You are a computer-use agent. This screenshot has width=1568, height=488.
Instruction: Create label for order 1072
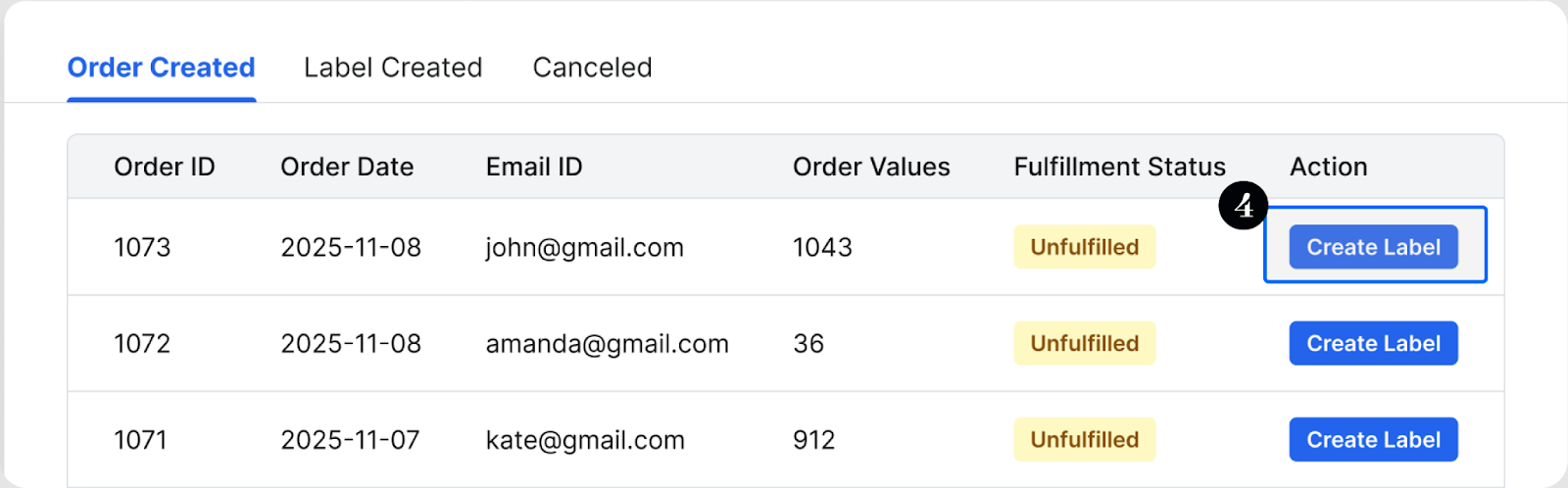pos(1373,343)
